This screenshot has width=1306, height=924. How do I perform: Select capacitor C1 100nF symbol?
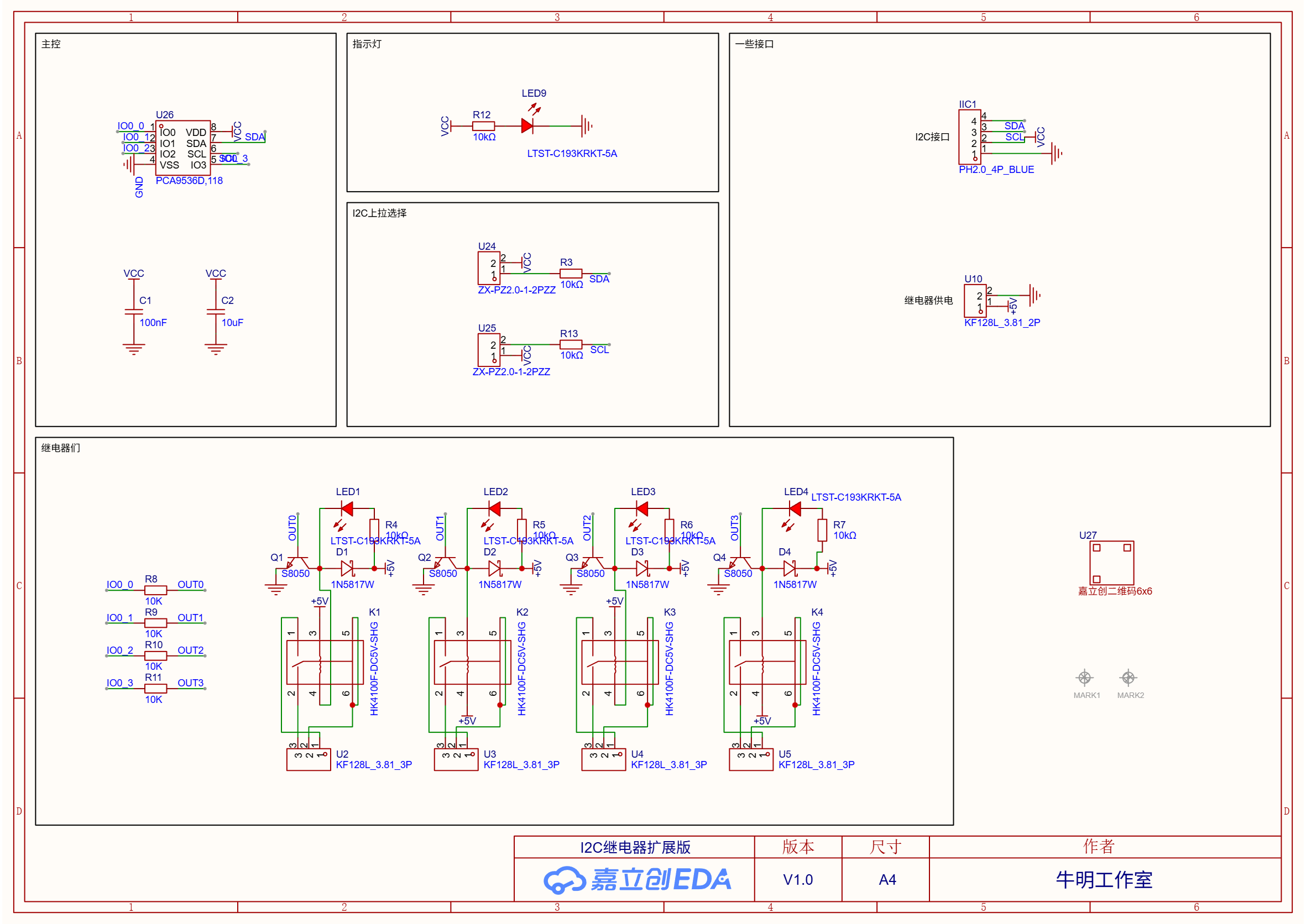134,312
